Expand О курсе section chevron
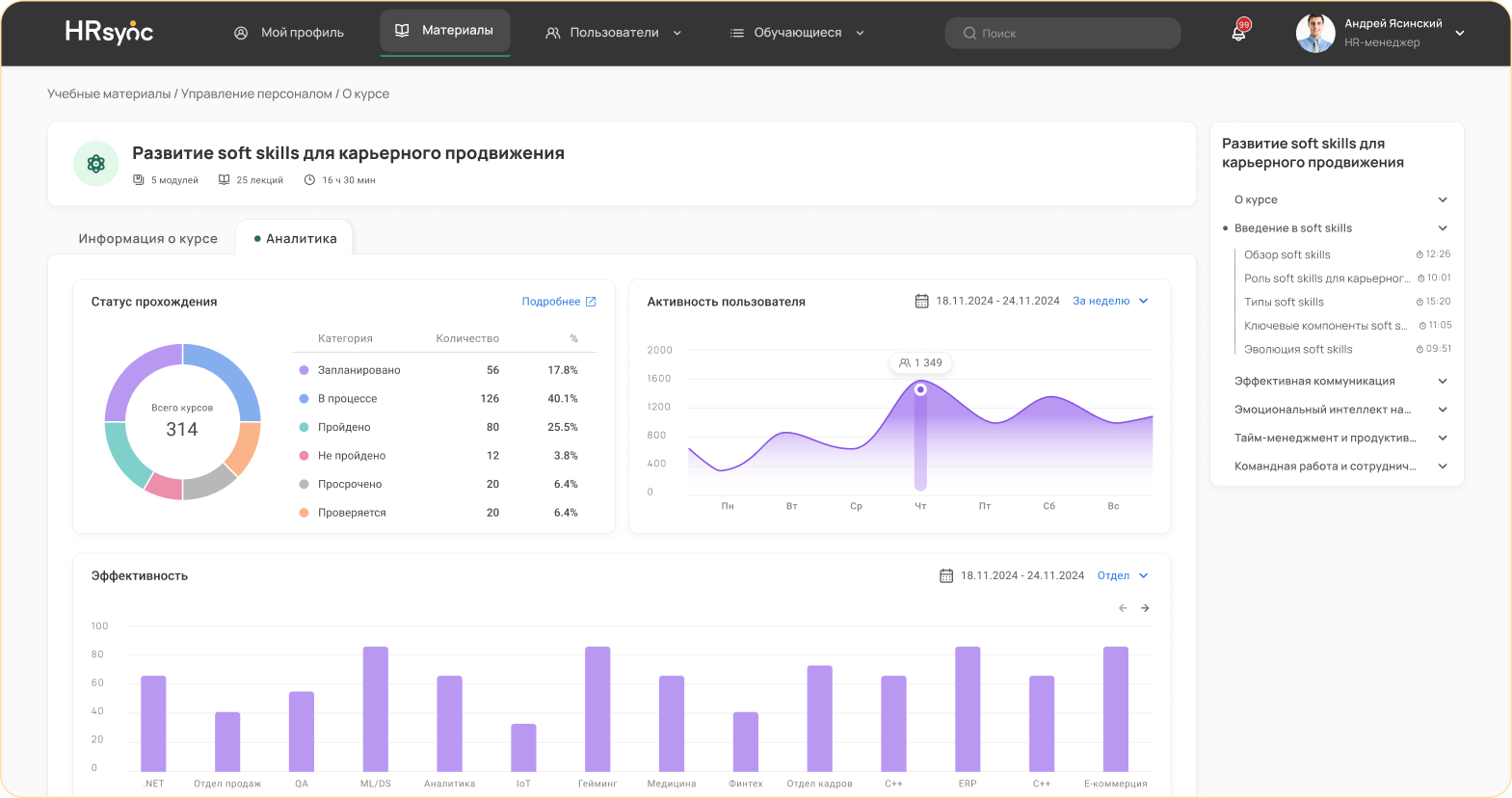The height and width of the screenshot is (798, 1512). click(x=1443, y=199)
